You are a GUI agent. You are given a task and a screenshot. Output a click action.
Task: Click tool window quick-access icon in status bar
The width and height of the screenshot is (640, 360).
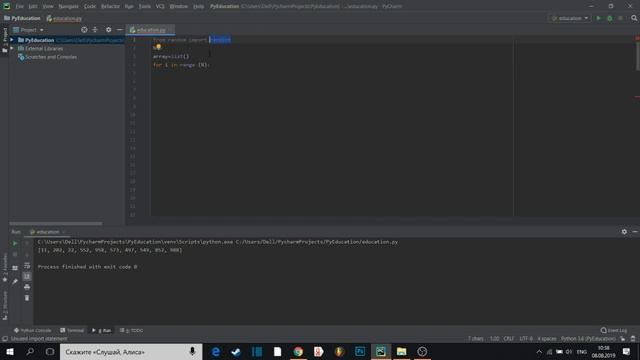point(5,339)
